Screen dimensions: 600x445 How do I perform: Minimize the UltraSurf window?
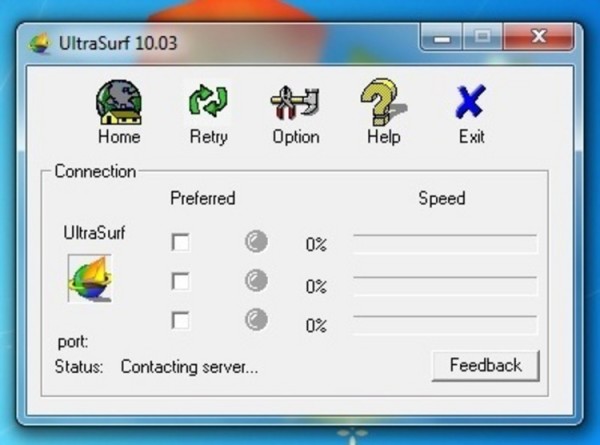tap(442, 37)
